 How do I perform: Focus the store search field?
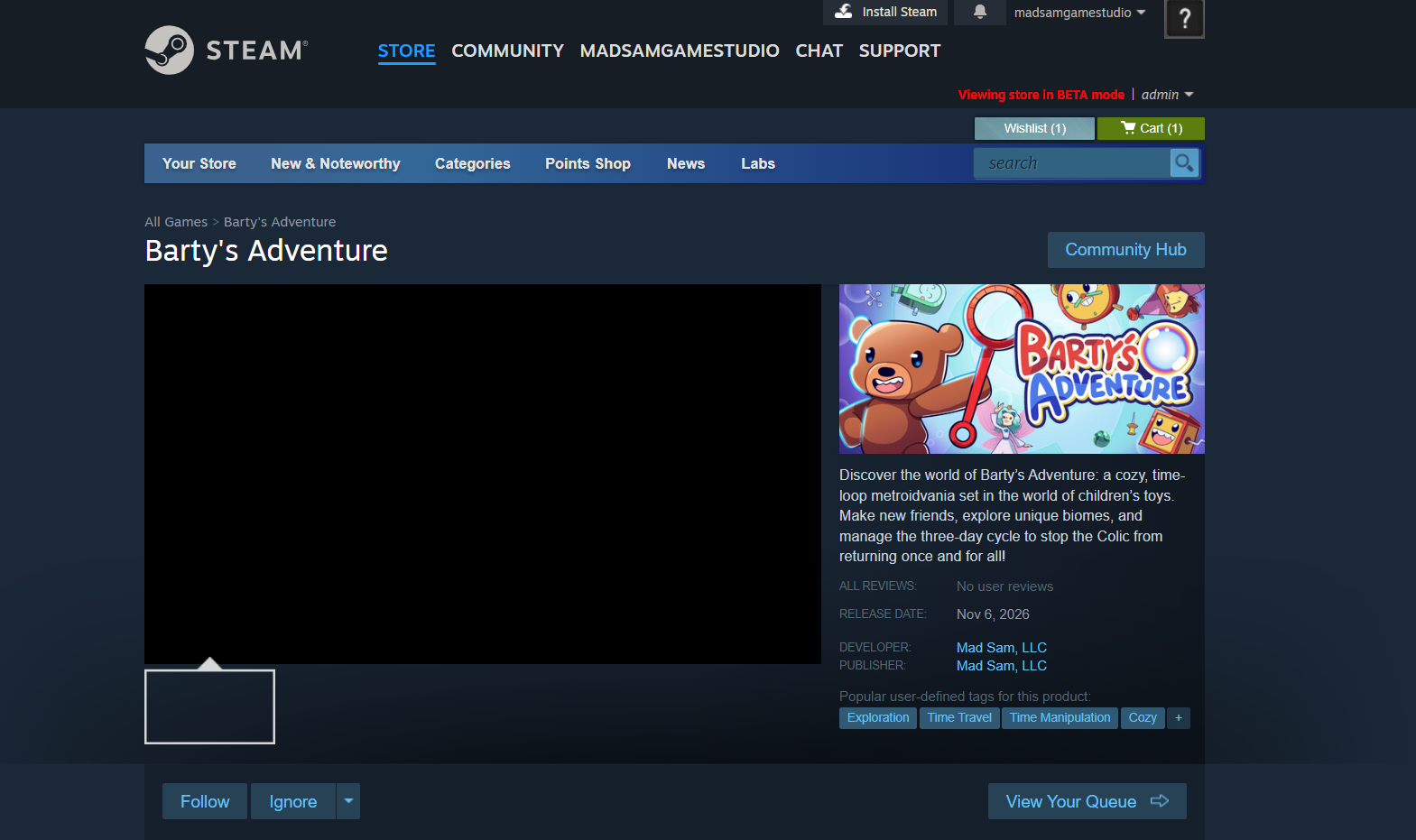[1072, 163]
